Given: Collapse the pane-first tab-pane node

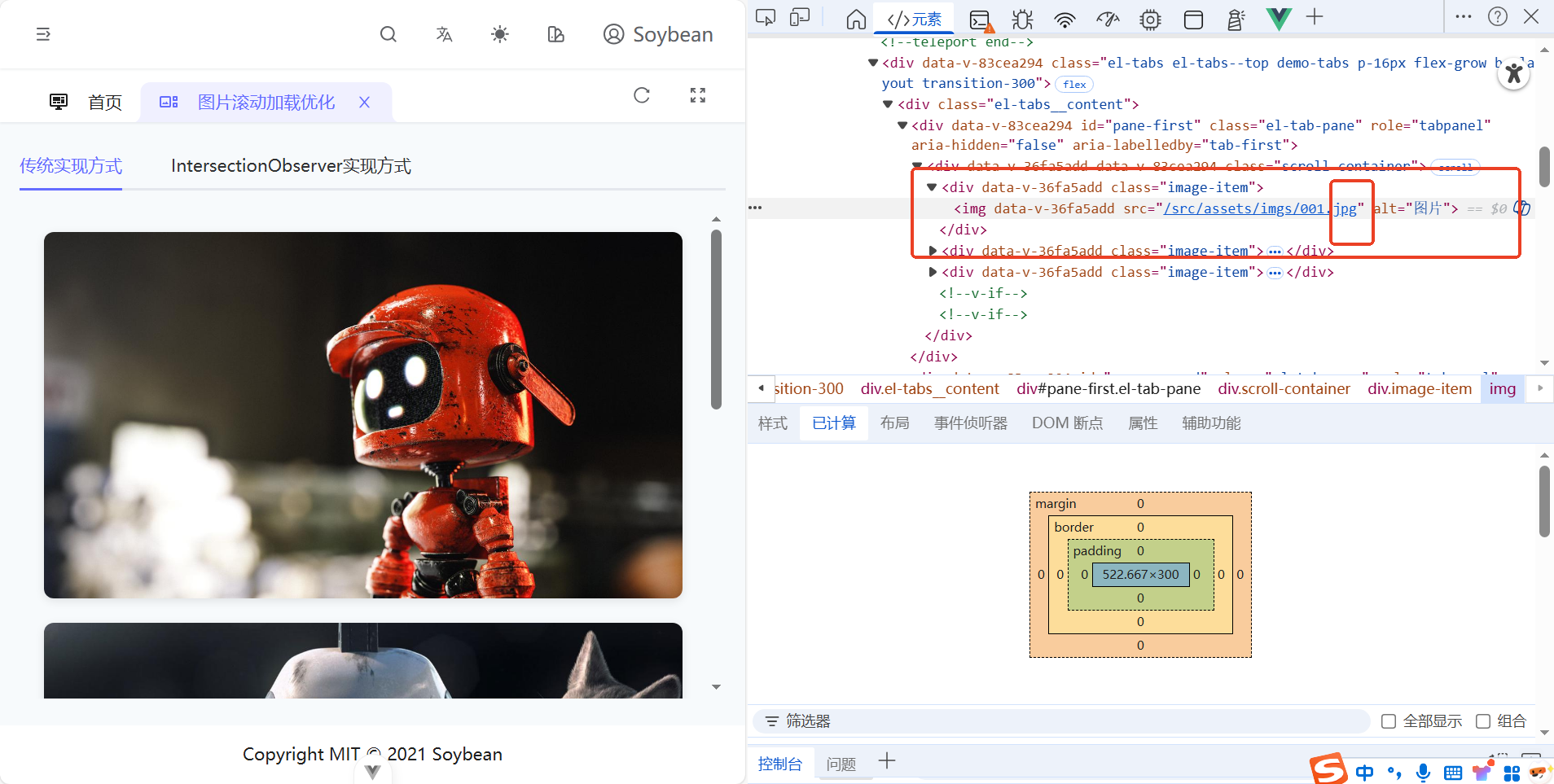Looking at the screenshot, I should pos(902,125).
